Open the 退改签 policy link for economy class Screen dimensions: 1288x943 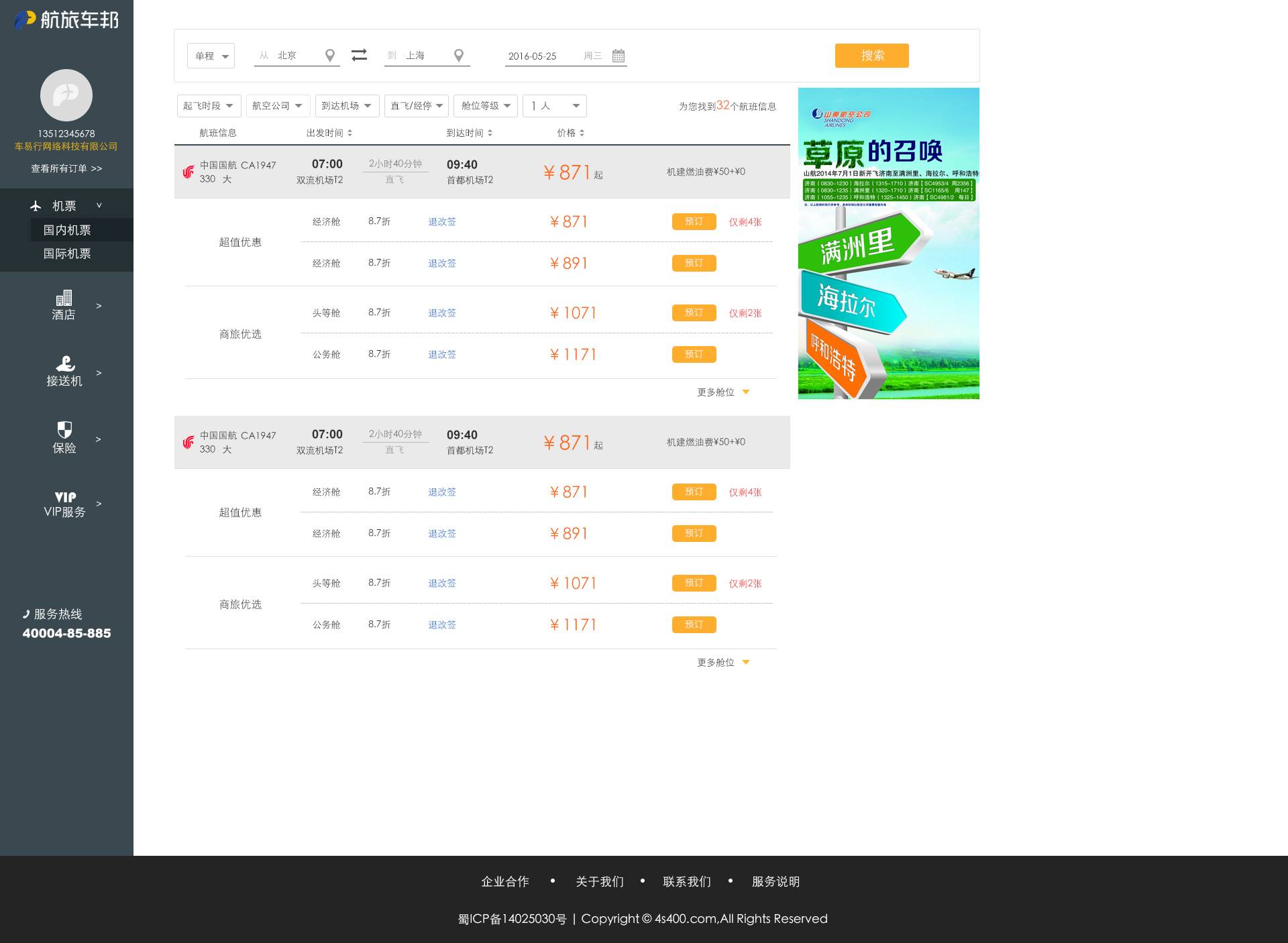[441, 221]
